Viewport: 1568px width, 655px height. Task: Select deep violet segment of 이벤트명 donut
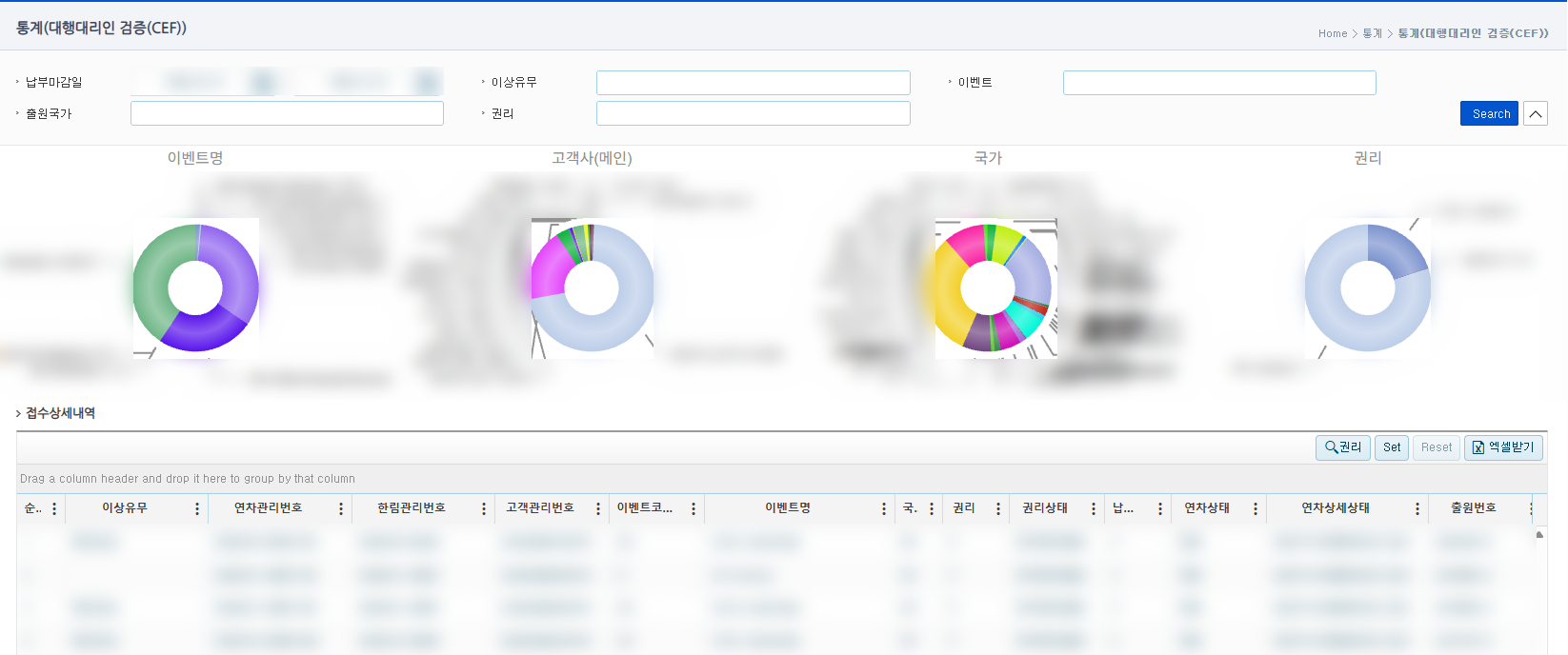click(x=205, y=331)
